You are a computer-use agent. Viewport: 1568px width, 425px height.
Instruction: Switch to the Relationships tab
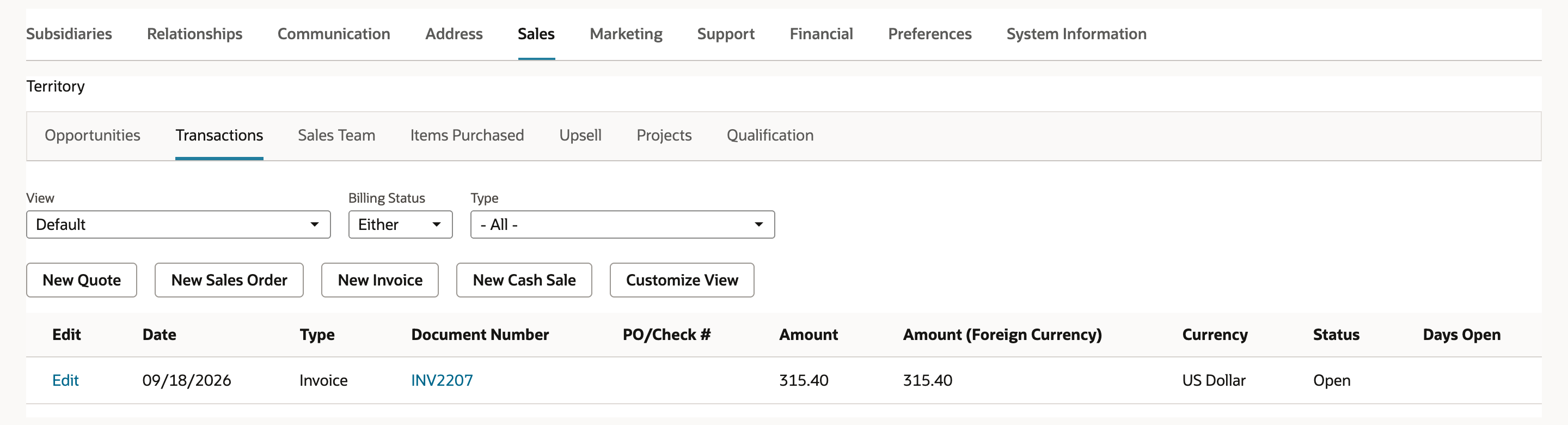(x=195, y=33)
